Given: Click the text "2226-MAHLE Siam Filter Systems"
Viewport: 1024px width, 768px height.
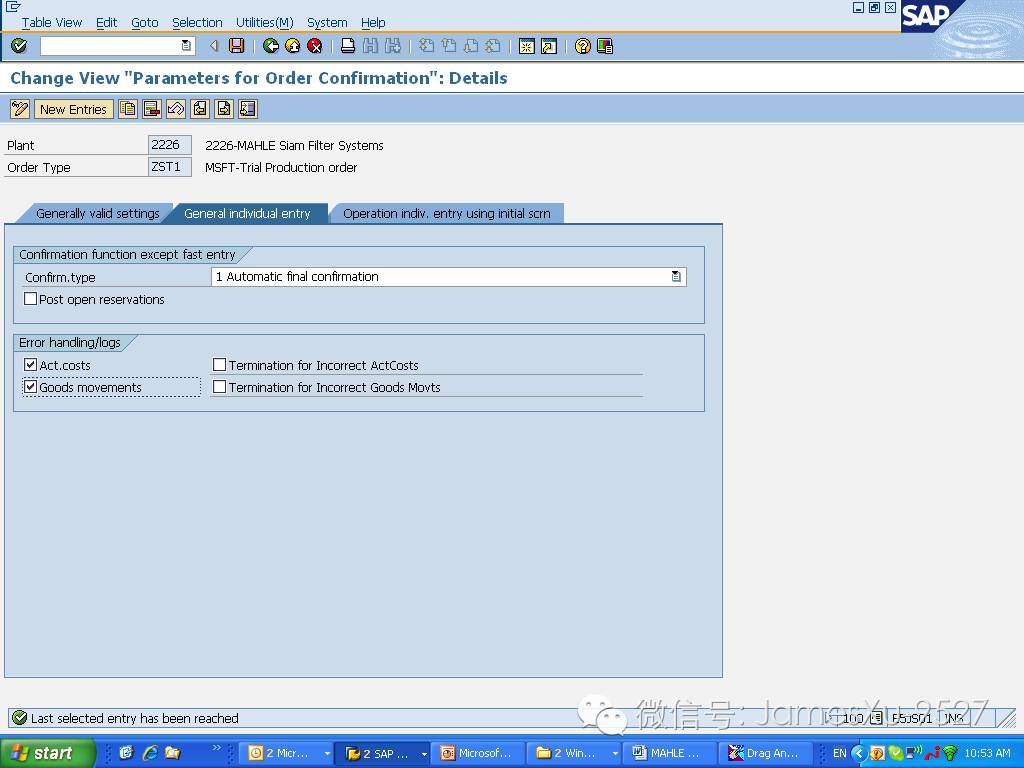Looking at the screenshot, I should coord(294,146).
